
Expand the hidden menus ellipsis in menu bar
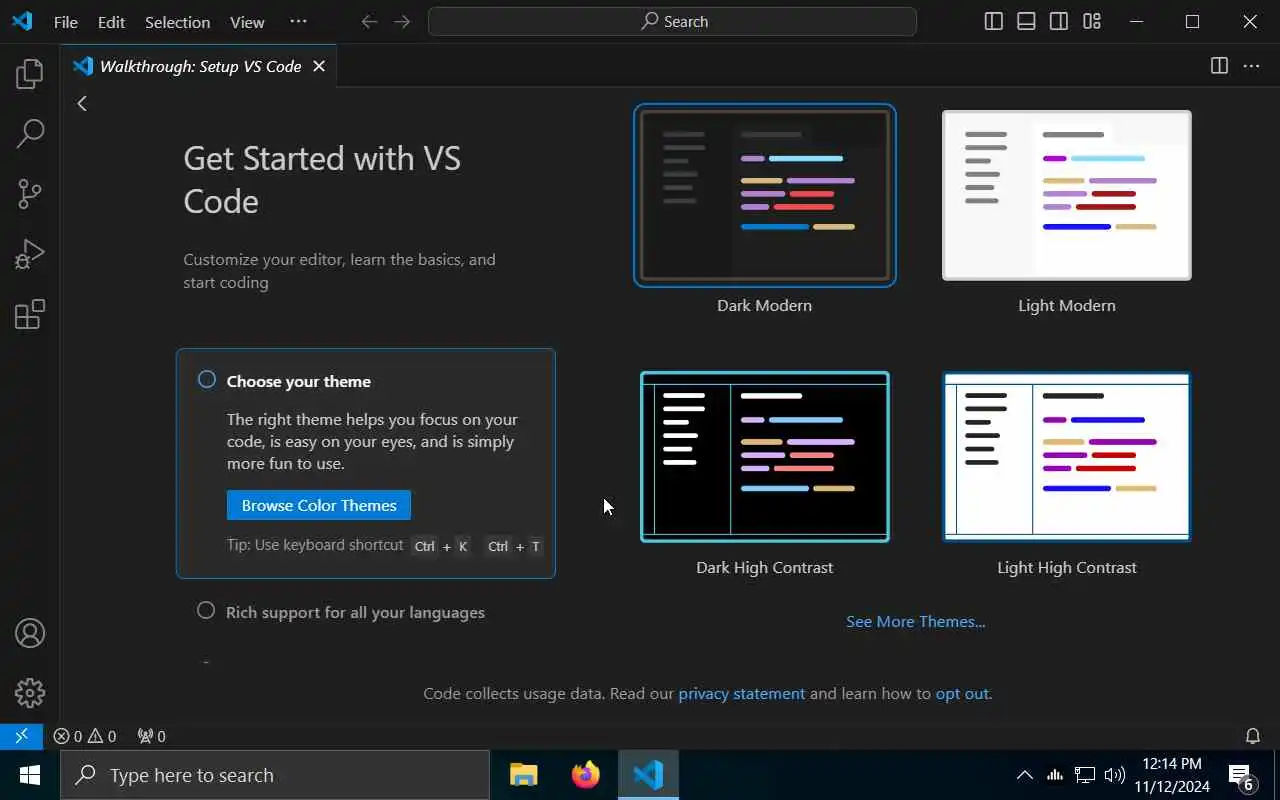tap(298, 21)
